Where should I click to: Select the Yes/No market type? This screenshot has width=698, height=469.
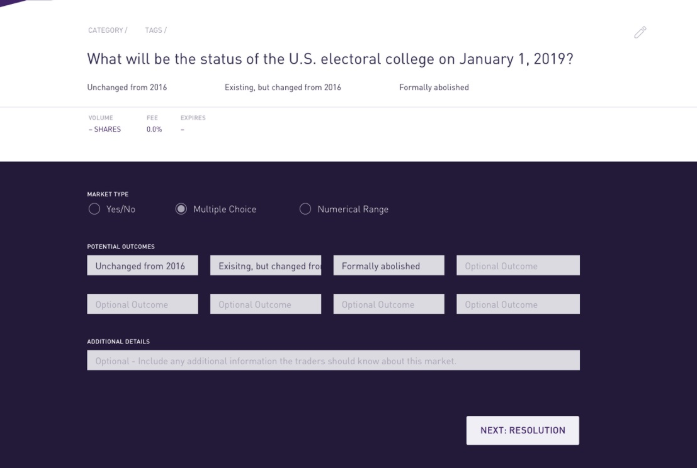click(x=94, y=209)
